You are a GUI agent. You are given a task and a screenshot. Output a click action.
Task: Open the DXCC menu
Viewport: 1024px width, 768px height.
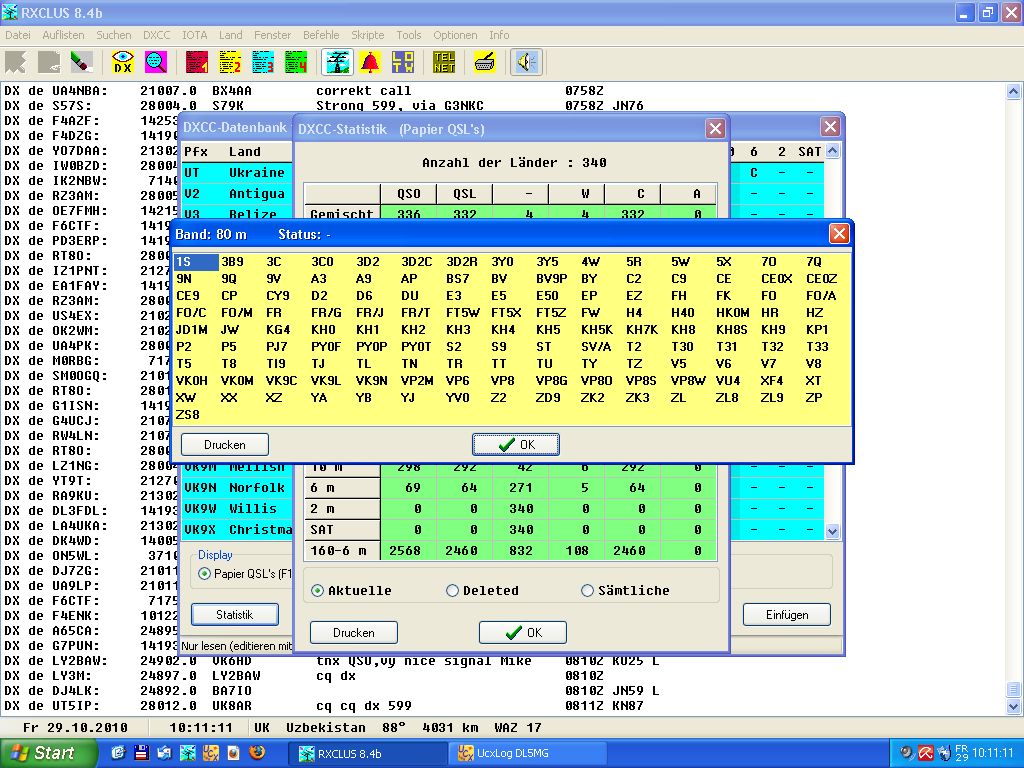(x=157, y=35)
